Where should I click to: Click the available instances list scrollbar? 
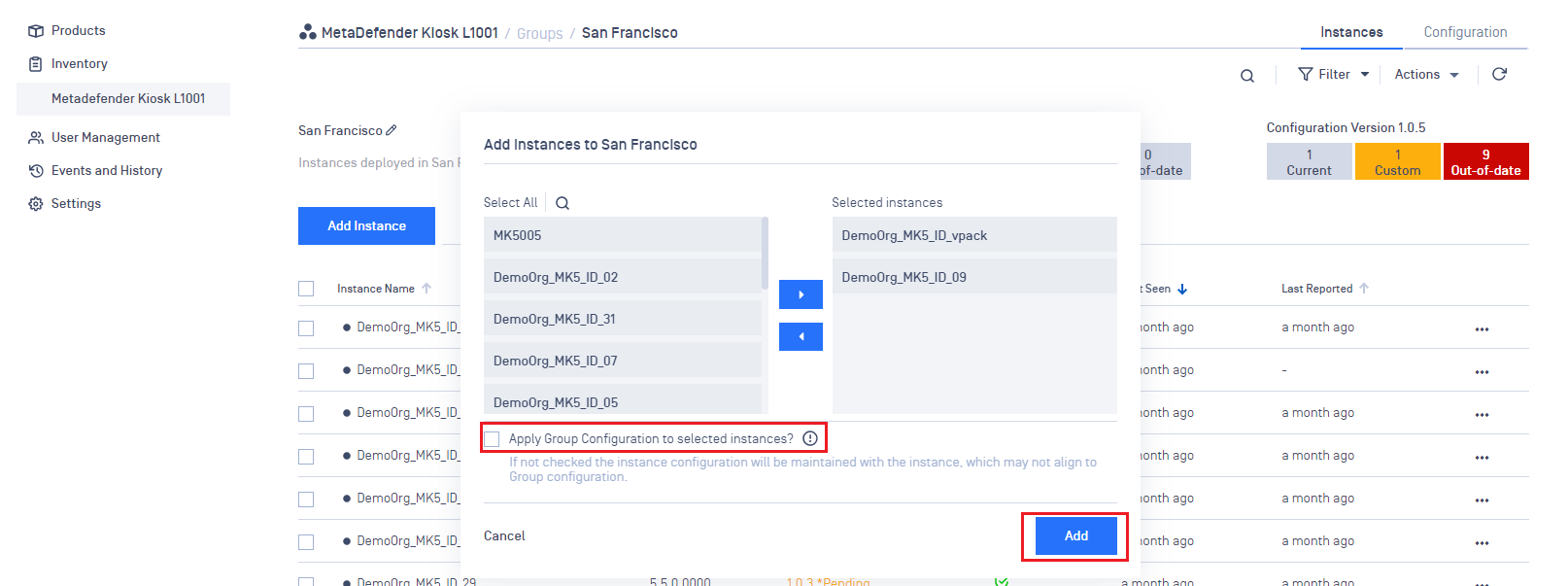pos(765,253)
